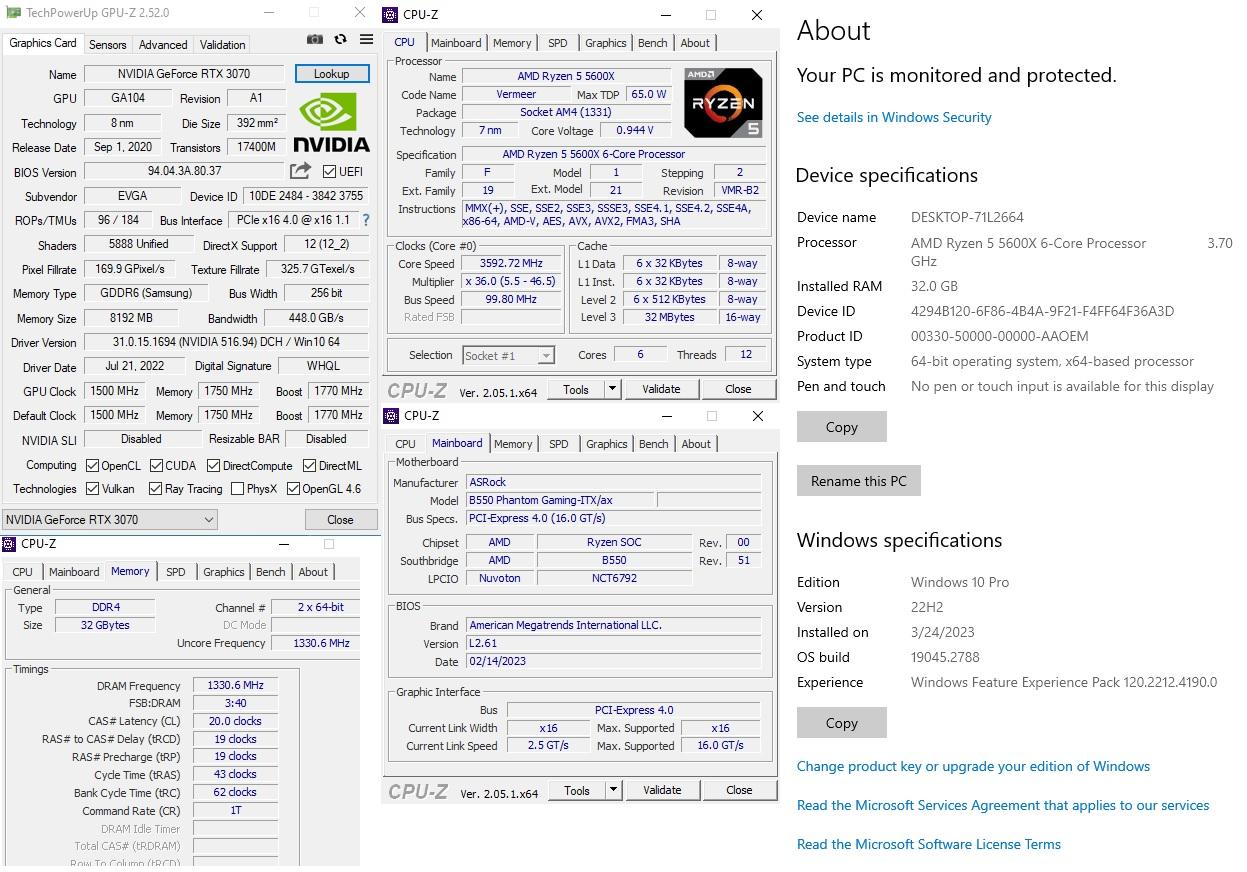This screenshot has height=872, width=1247.
Task: Share BIOS version via export icon
Action: [300, 171]
